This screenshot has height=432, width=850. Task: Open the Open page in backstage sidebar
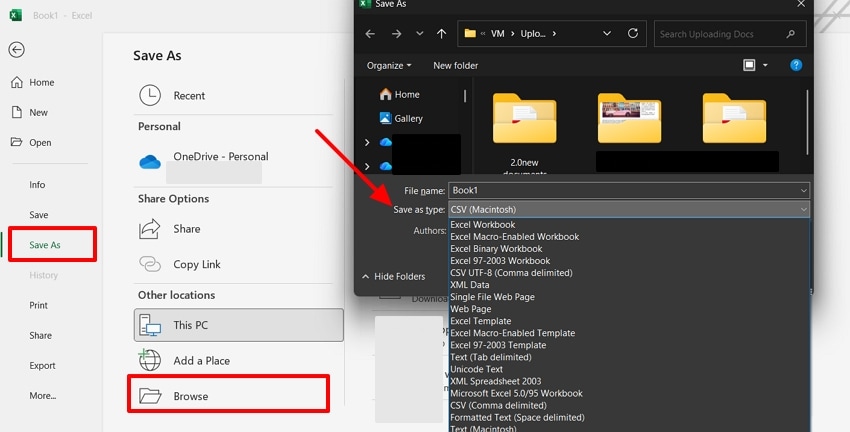tap(31, 143)
